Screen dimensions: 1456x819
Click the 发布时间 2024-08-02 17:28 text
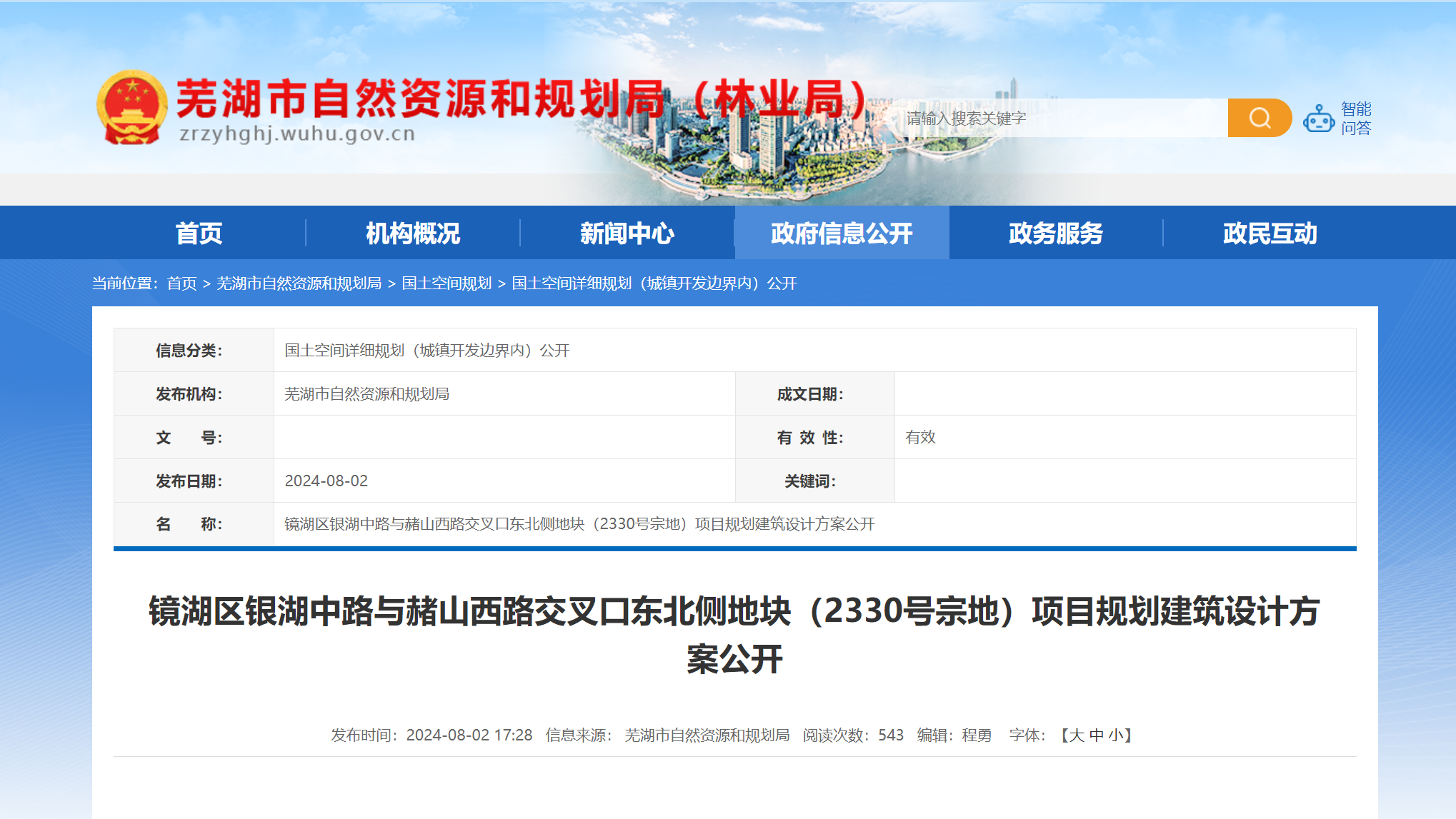point(432,735)
